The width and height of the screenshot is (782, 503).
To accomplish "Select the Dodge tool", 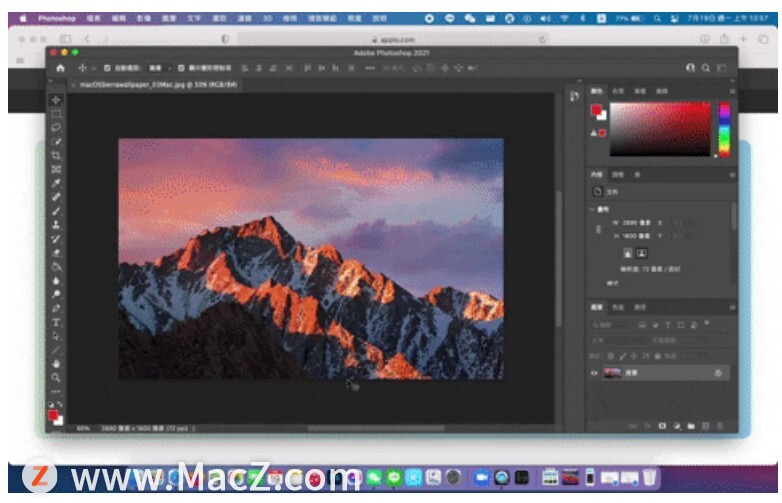I will [56, 295].
